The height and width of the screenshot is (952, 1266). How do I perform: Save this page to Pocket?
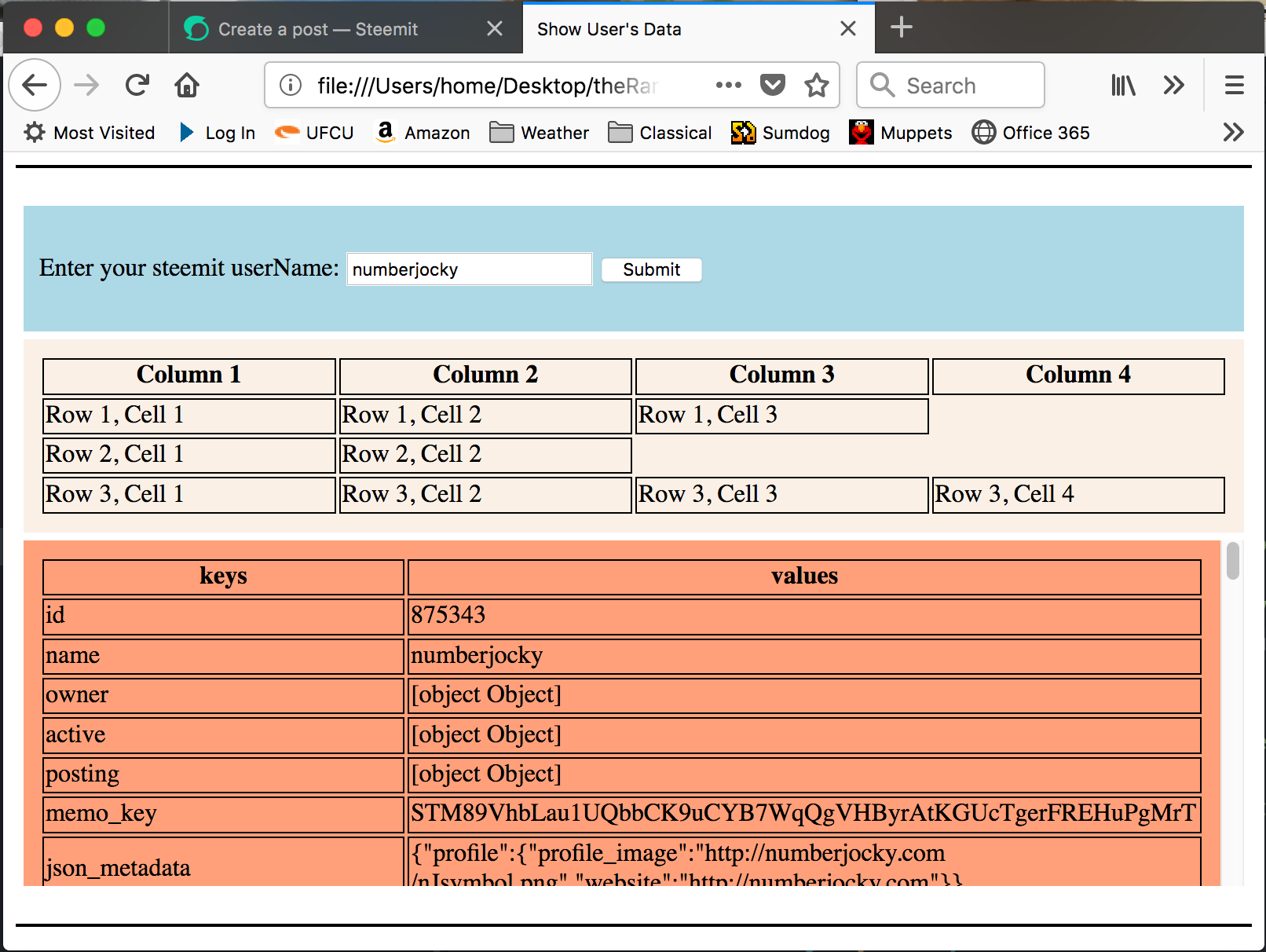773,85
